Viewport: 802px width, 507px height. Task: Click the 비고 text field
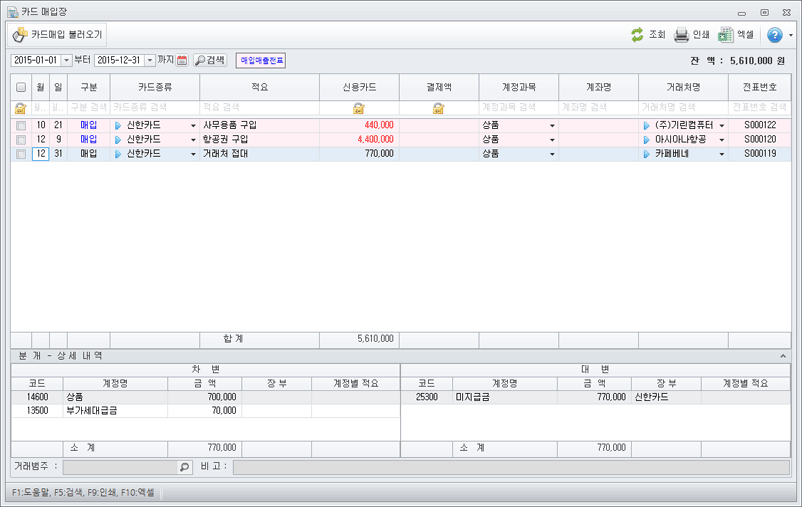[x=510, y=467]
